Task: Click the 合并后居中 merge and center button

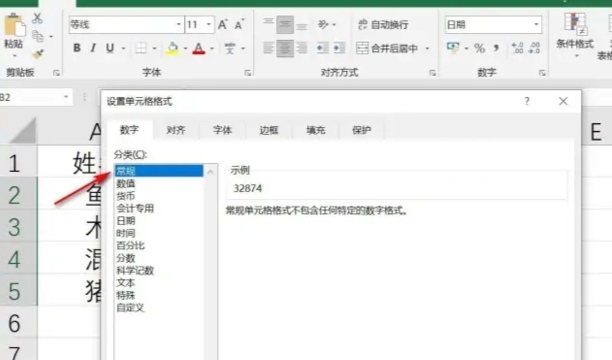Action: click(387, 48)
